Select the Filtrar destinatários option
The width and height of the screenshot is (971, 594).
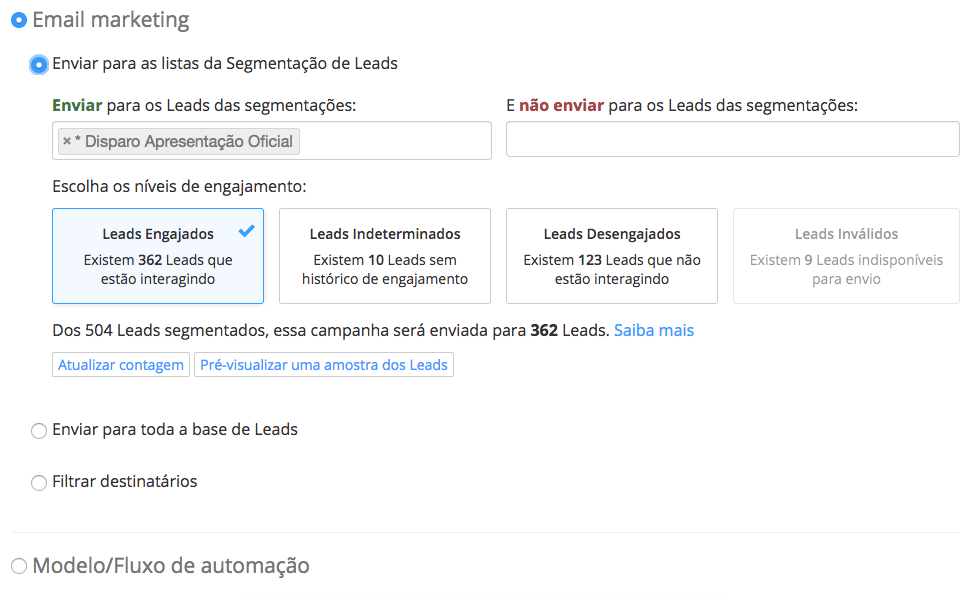coord(39,483)
